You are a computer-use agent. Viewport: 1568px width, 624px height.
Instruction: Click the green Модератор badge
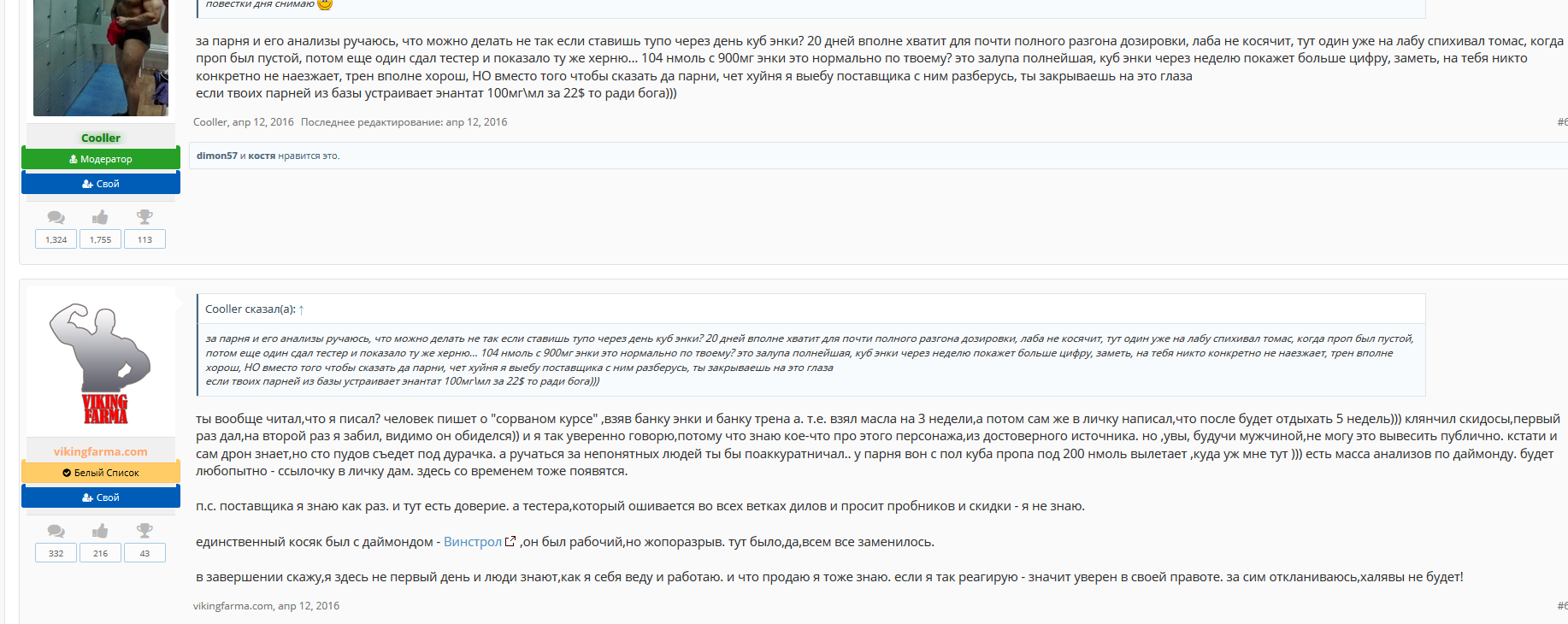101,159
